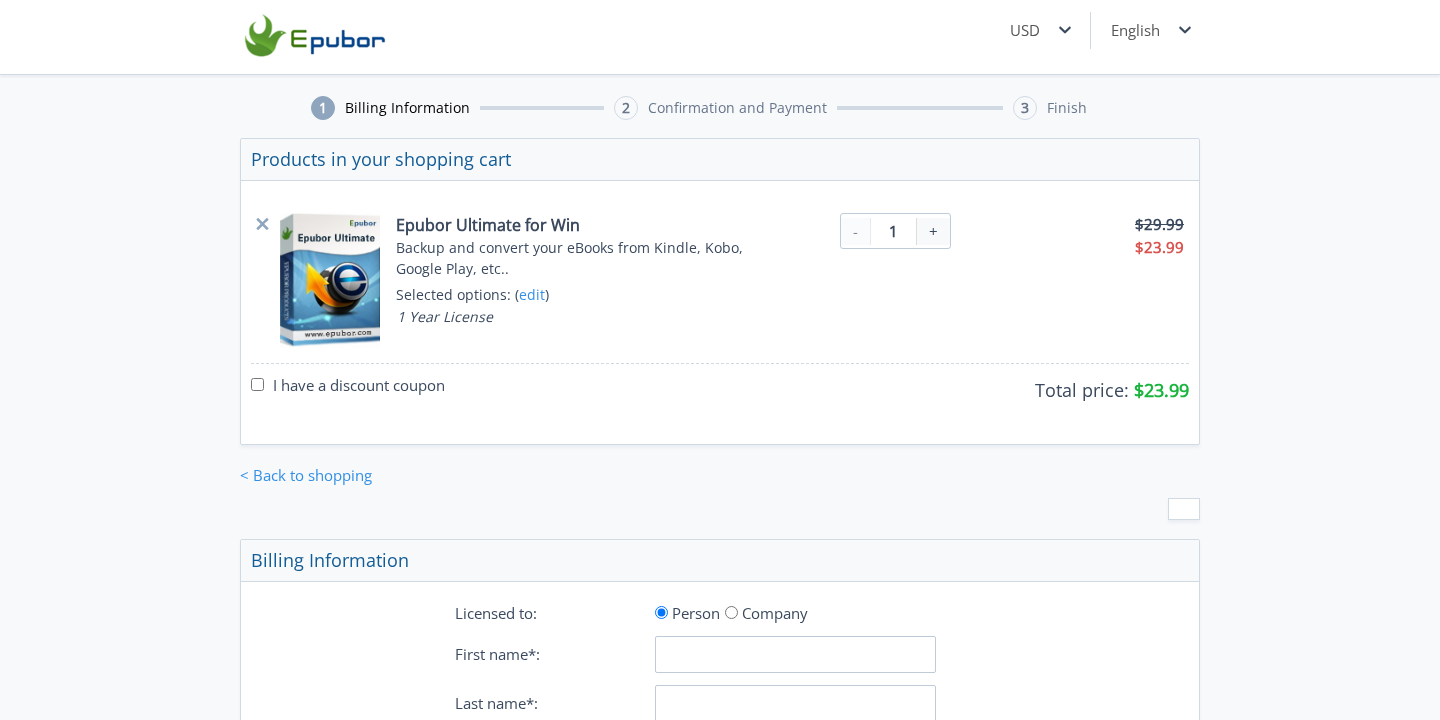Viewport: 1440px width, 720px height.
Task: Focus the Last name field
Action: pyautogui.click(x=795, y=703)
